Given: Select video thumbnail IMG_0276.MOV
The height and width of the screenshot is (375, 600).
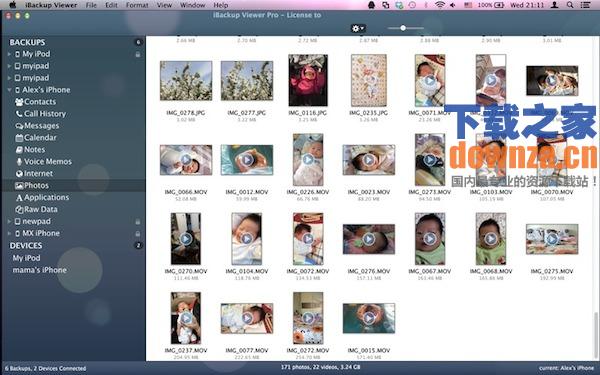Looking at the screenshot, I should [x=369, y=239].
